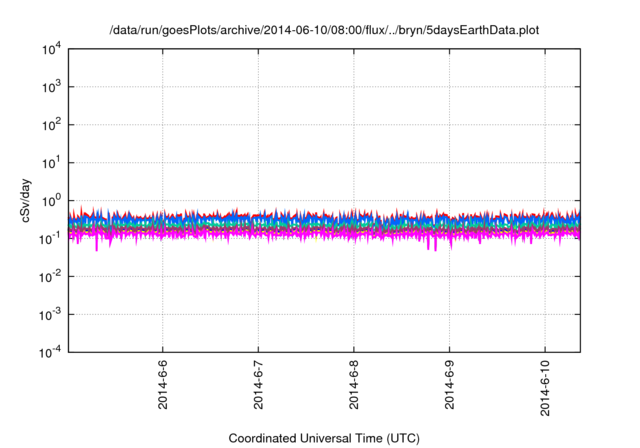Click the 10^4 y-axis tick label
The height and width of the screenshot is (448, 640).
[x=51, y=49]
